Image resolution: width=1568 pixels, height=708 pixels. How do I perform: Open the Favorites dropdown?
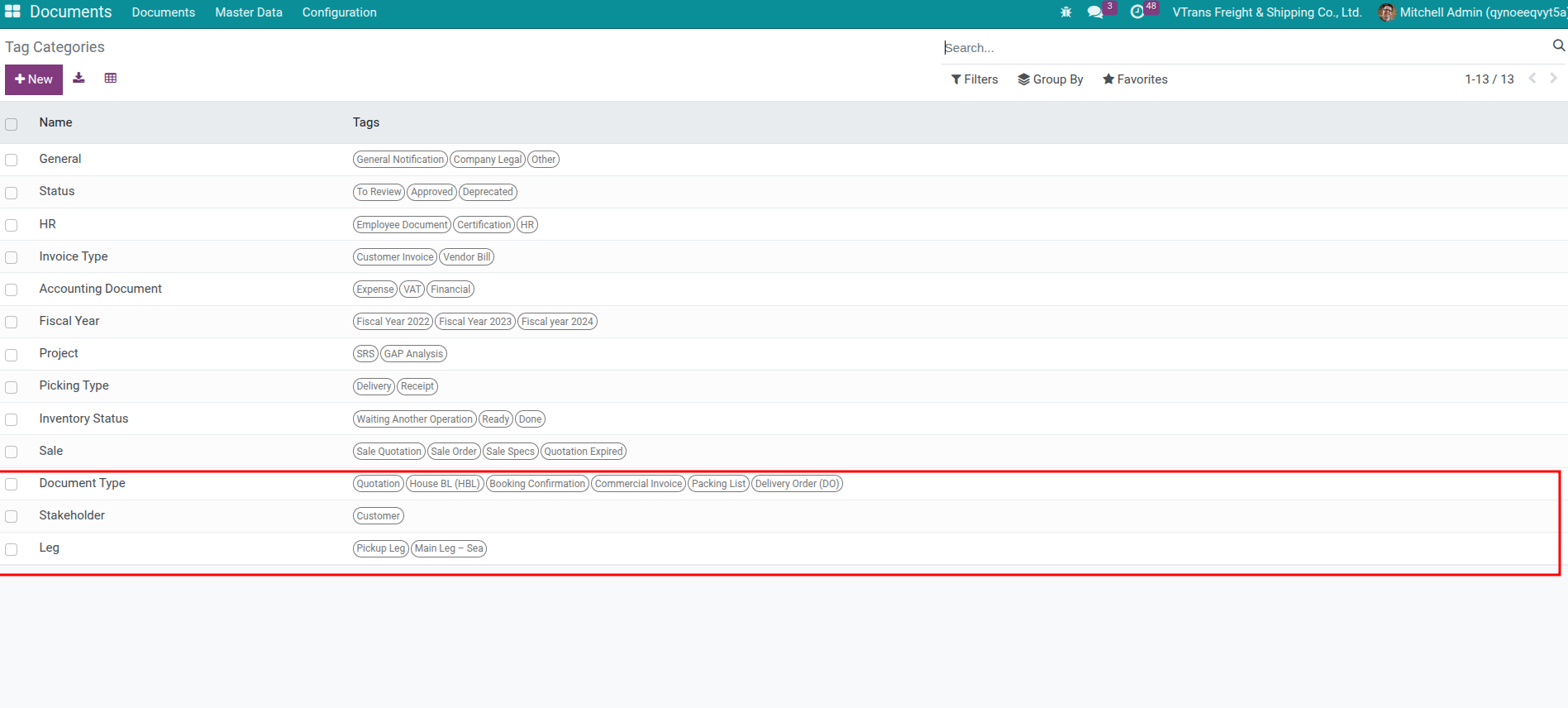coord(1135,79)
